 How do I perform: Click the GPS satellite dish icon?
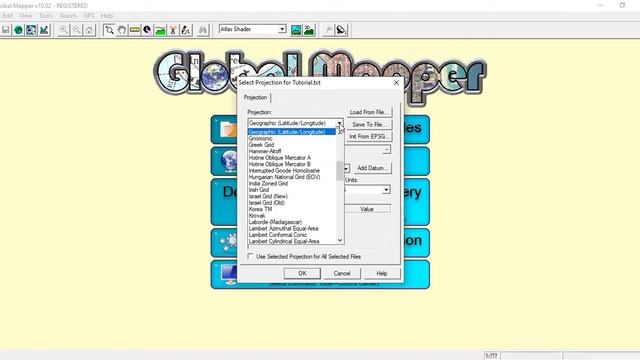tap(342, 30)
